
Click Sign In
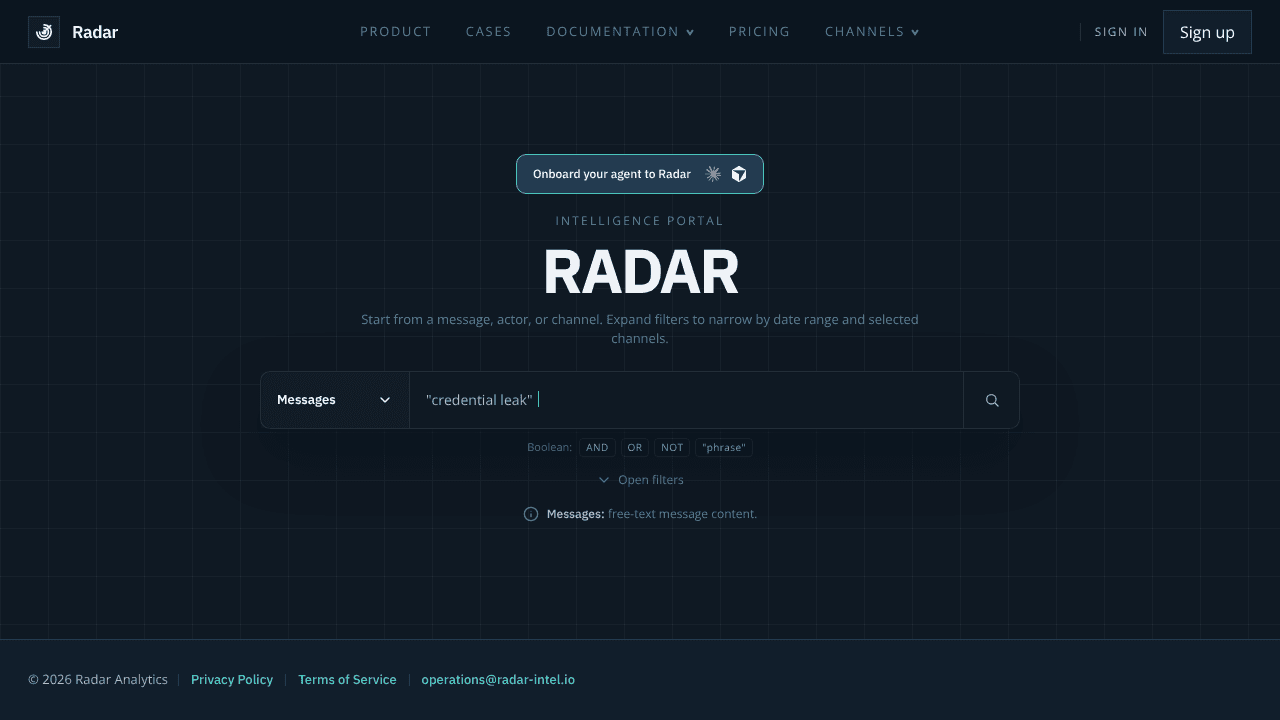(1121, 32)
